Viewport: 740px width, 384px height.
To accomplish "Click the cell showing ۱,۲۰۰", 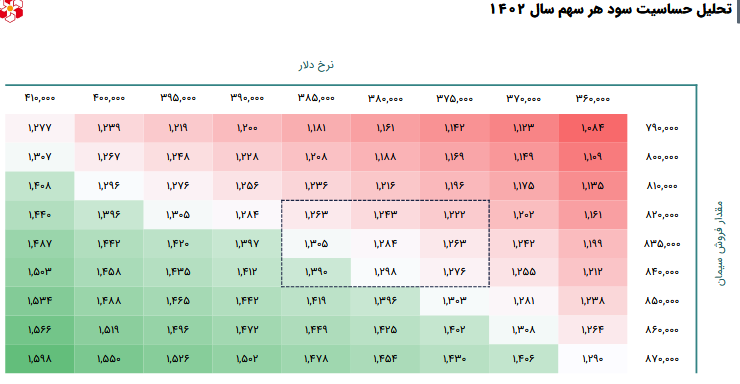I will click(x=247, y=128).
